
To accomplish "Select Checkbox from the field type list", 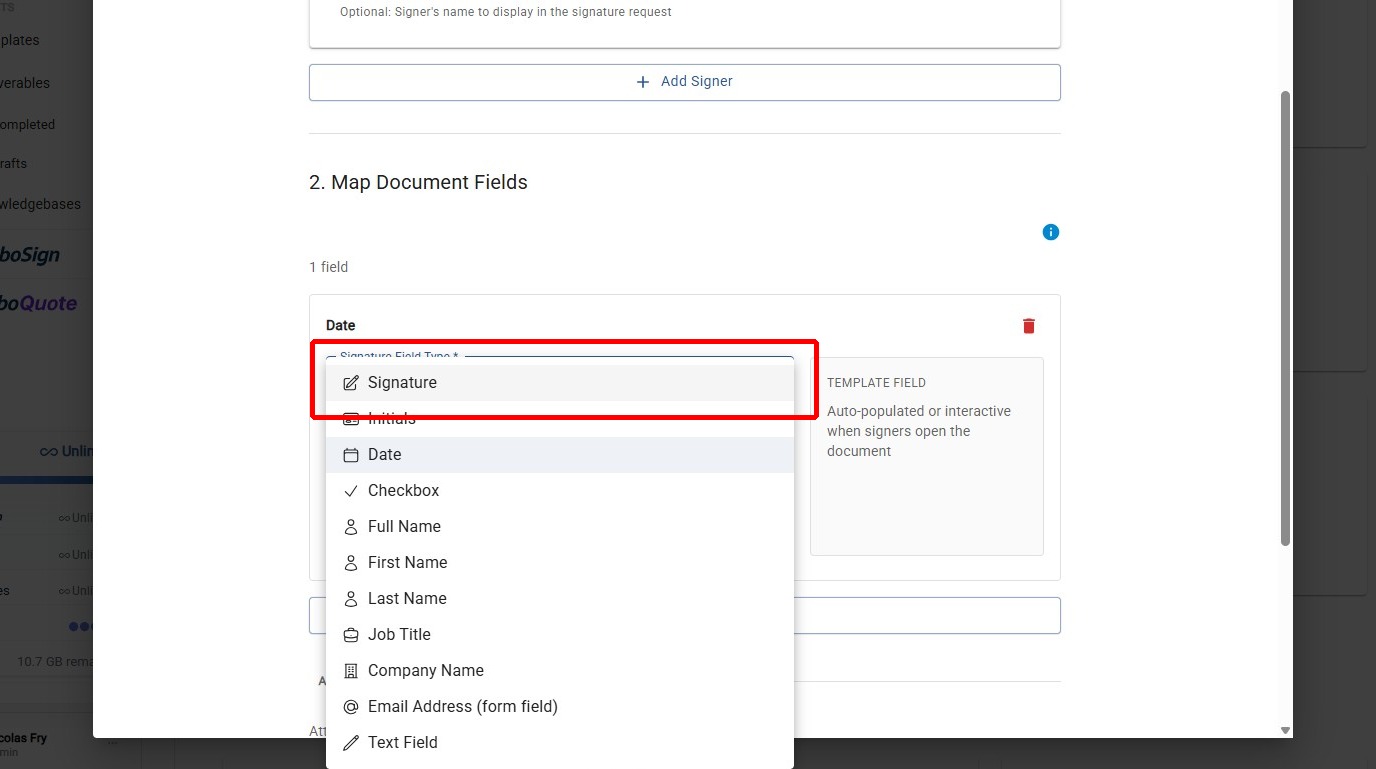I will [403, 490].
